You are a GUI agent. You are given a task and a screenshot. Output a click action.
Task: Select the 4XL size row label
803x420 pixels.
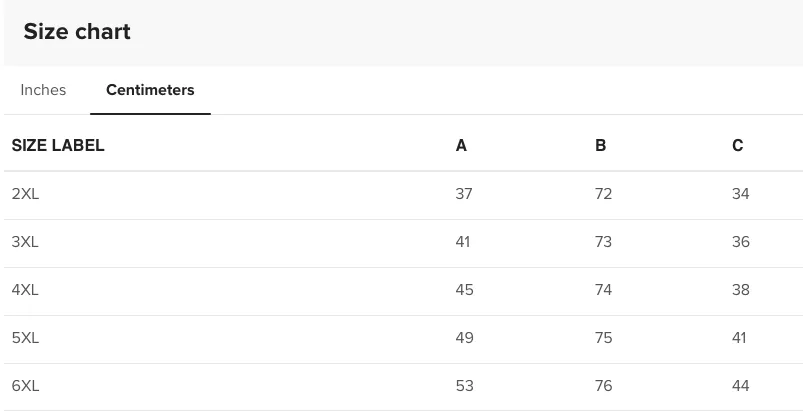25,290
